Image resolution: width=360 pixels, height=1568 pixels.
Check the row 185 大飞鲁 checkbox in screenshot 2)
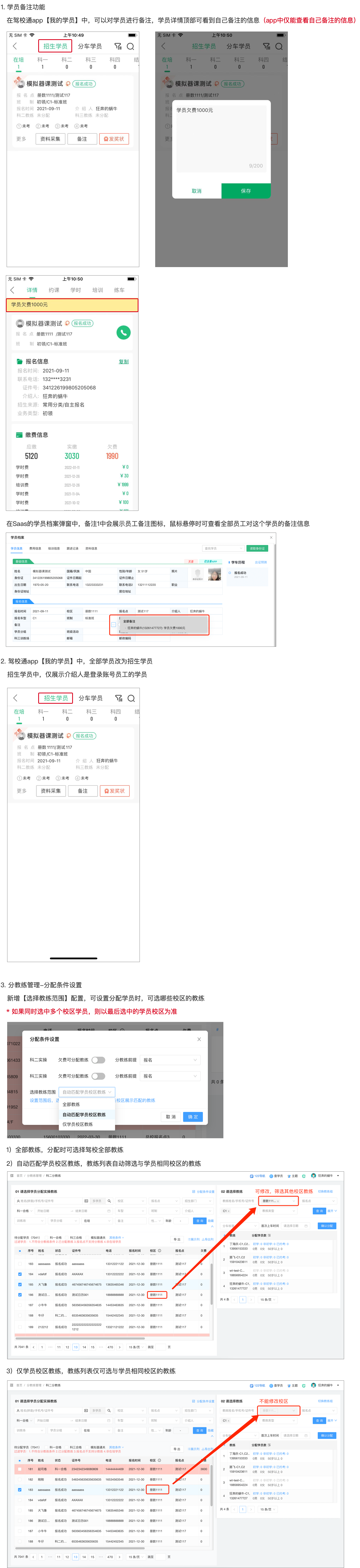(x=20, y=1284)
